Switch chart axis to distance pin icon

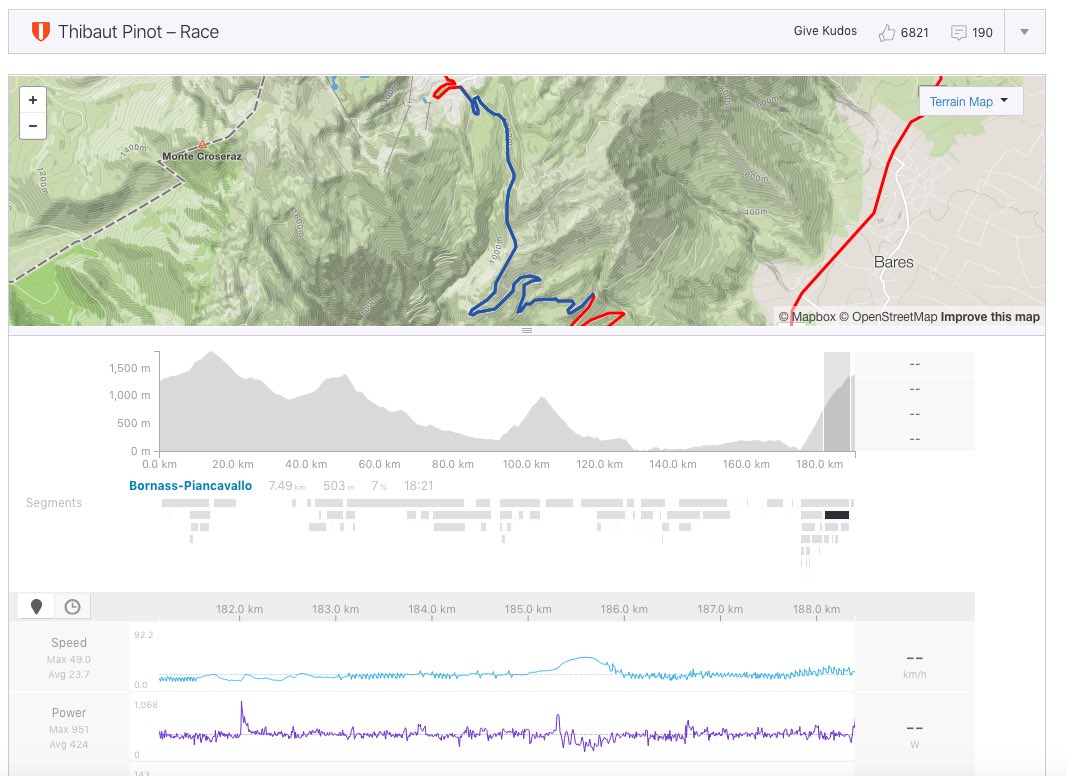(x=37, y=607)
